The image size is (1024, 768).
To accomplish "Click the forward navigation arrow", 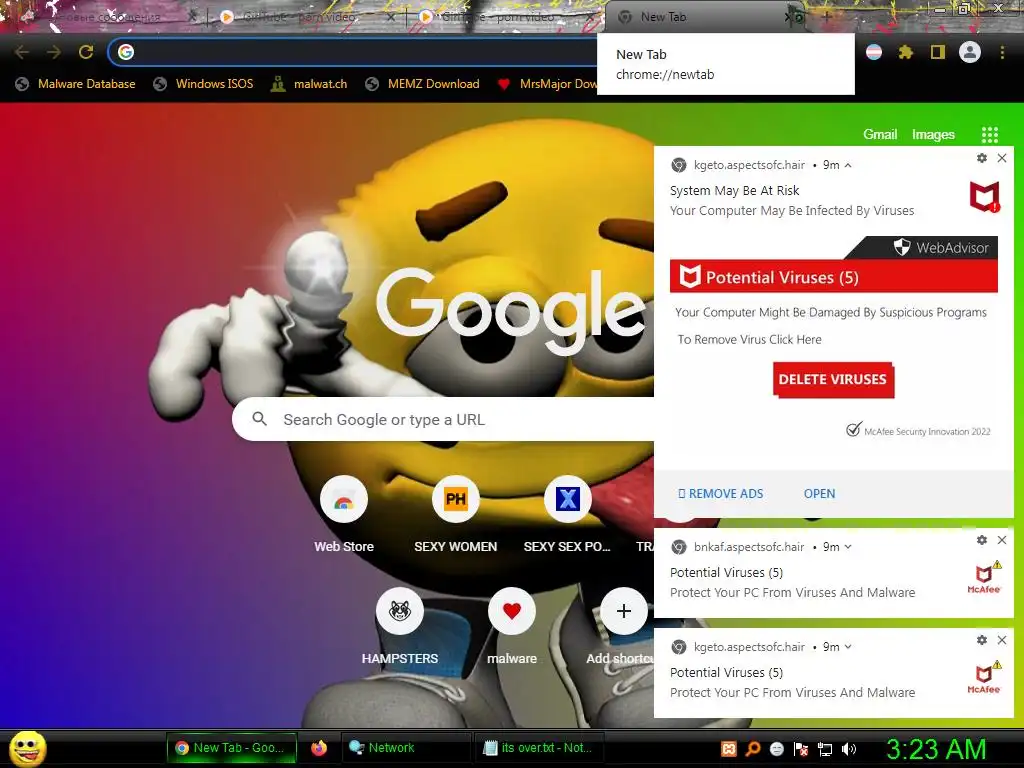I will (x=54, y=52).
